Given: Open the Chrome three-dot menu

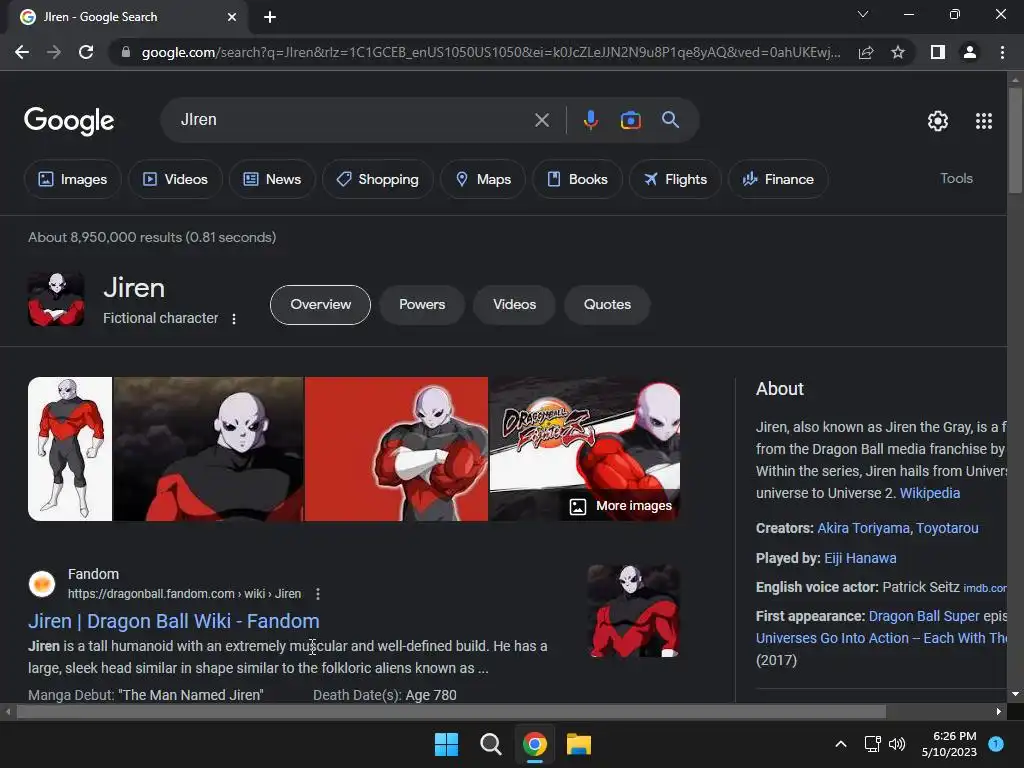Looking at the screenshot, I should tap(1002, 52).
